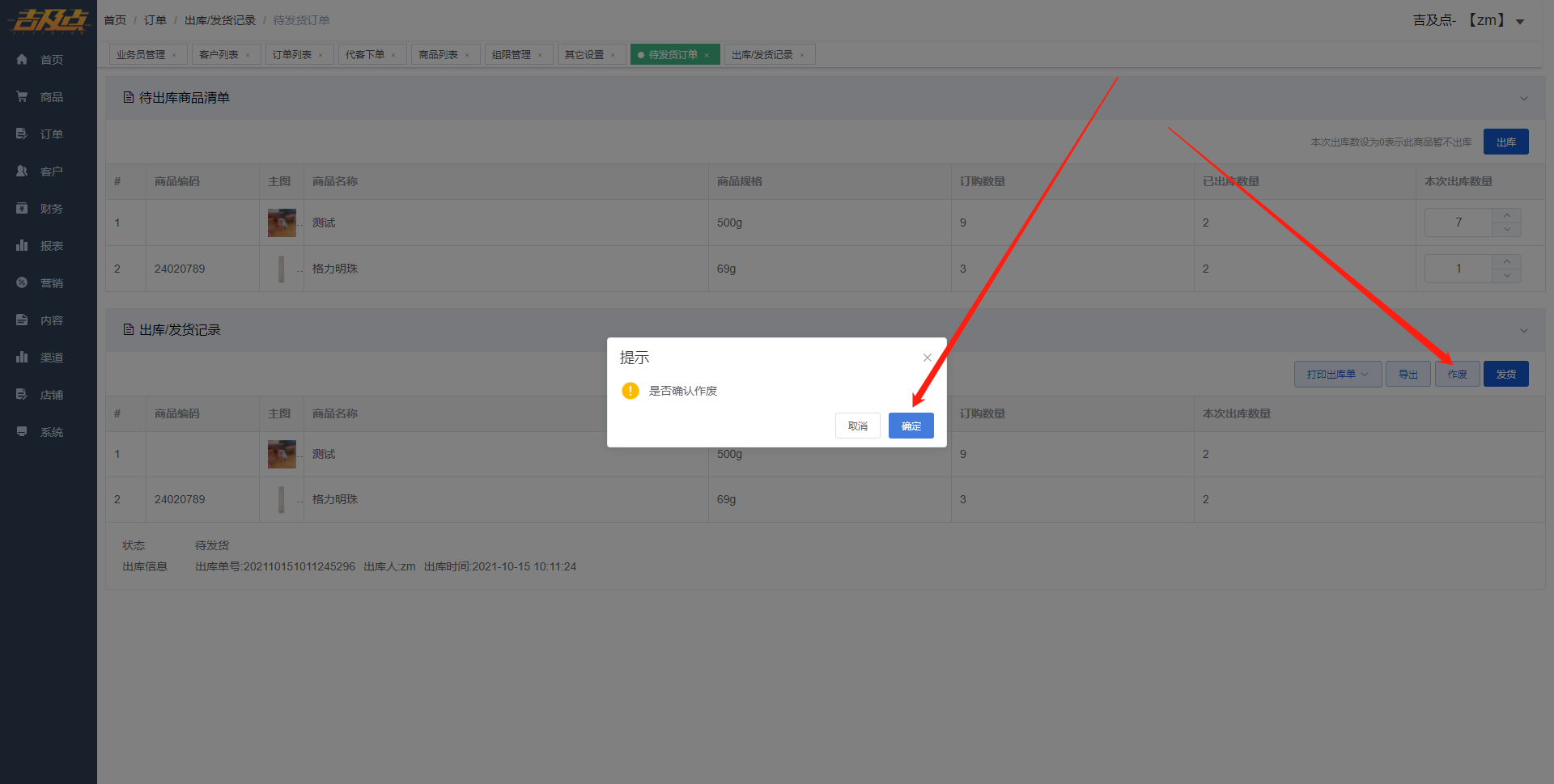Viewport: 1554px width, 784px height.
Task: Open the 渠道 sidebar icon
Action: [x=22, y=357]
